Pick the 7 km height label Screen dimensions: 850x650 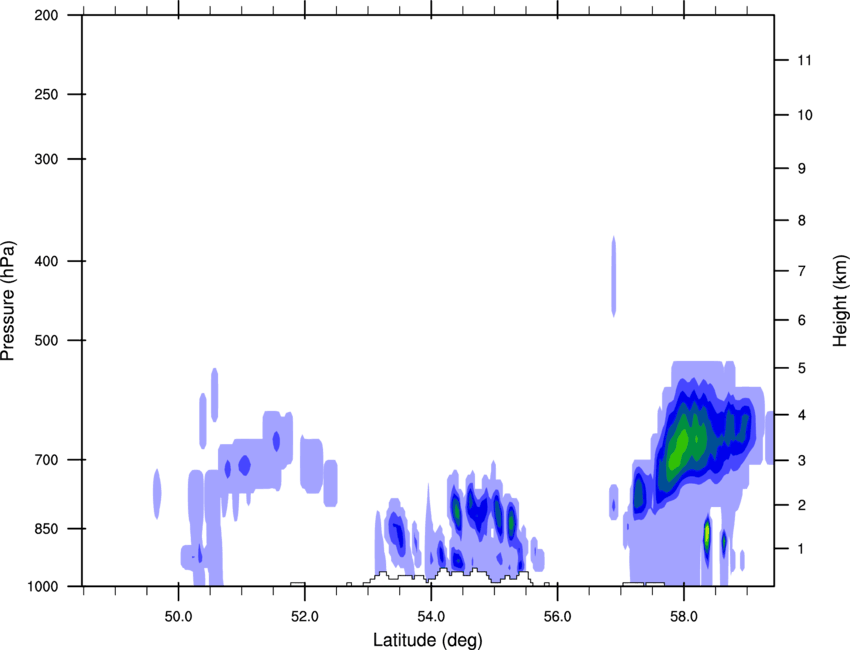click(x=802, y=271)
